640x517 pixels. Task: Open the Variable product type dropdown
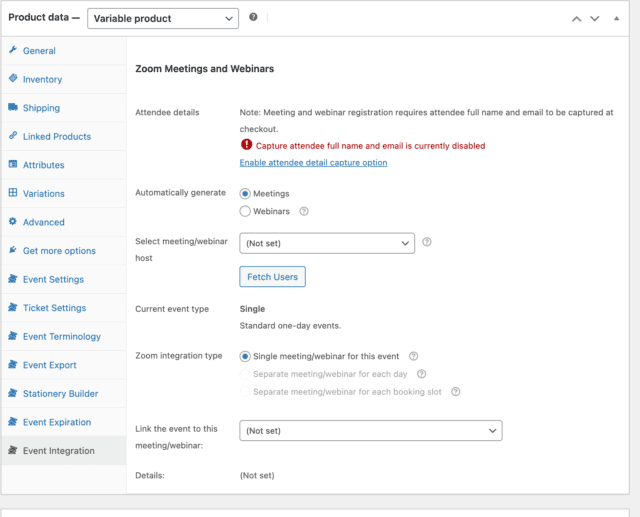[163, 18]
